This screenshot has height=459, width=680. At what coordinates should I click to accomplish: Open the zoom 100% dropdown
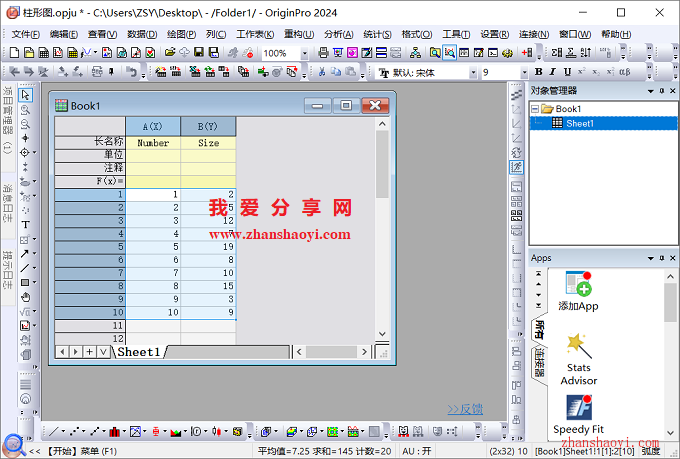(x=304, y=53)
